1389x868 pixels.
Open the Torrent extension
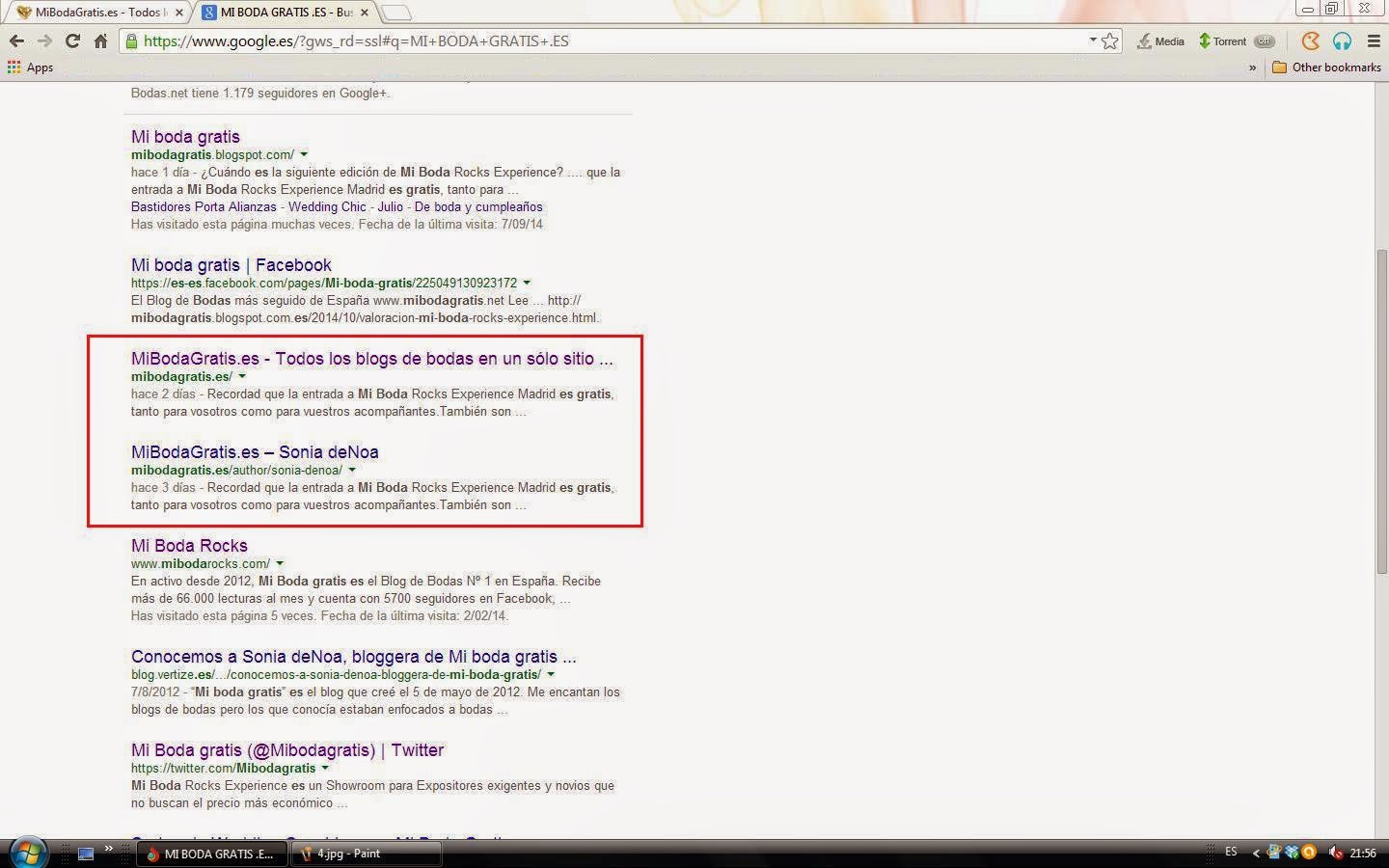click(1222, 41)
